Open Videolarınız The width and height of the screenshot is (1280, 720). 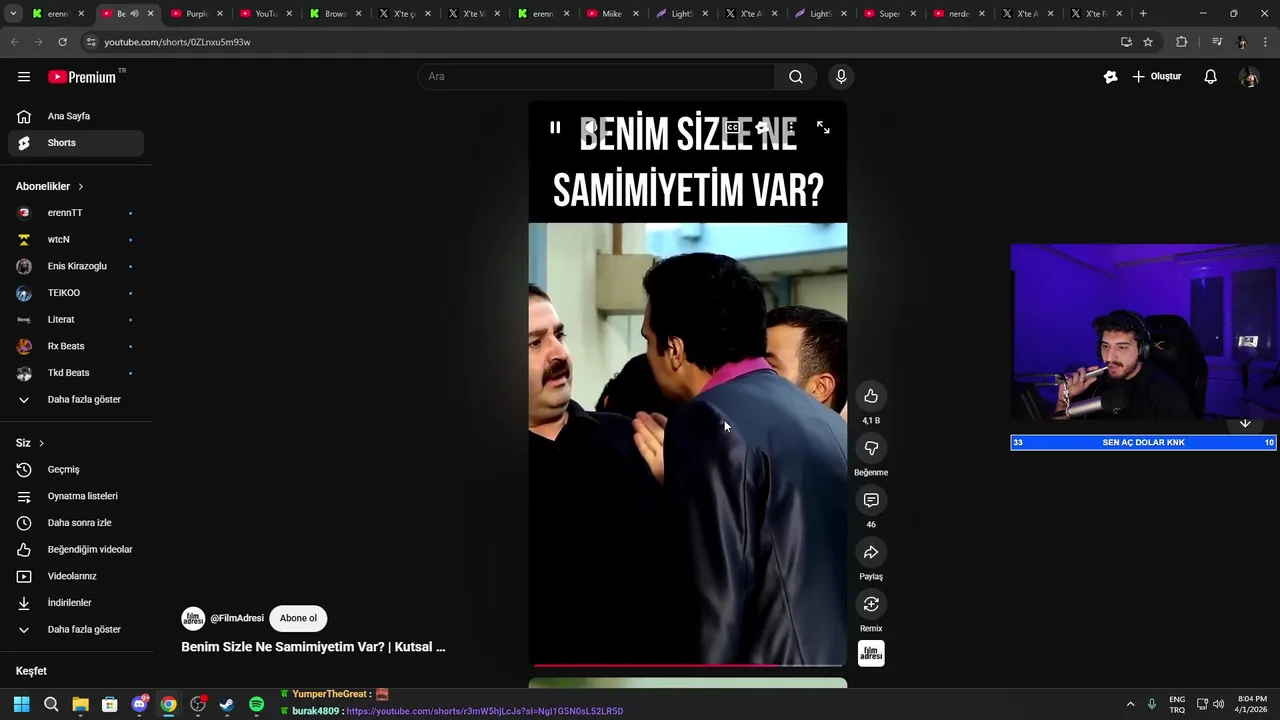76,576
